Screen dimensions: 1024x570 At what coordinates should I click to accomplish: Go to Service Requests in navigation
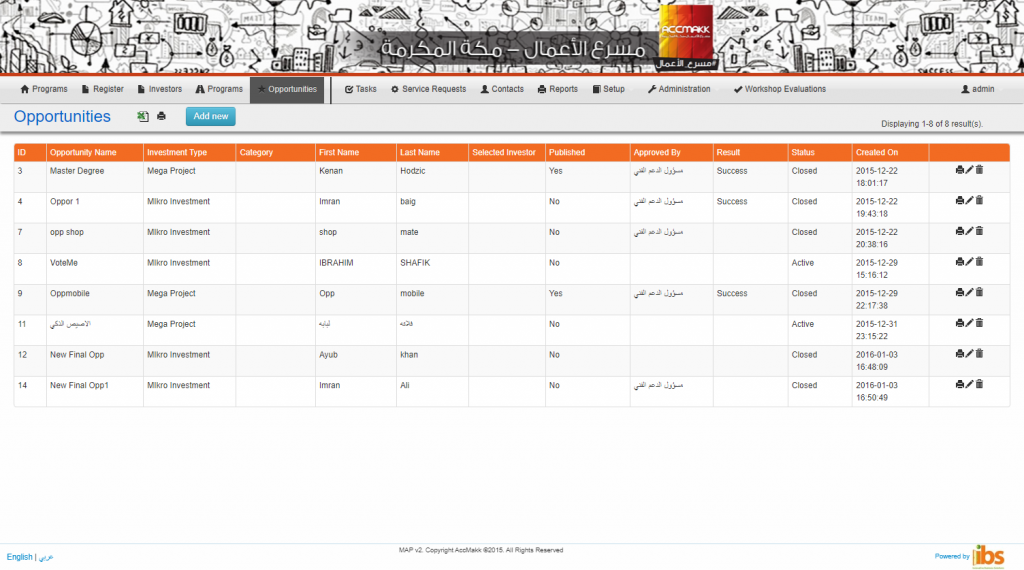[428, 89]
